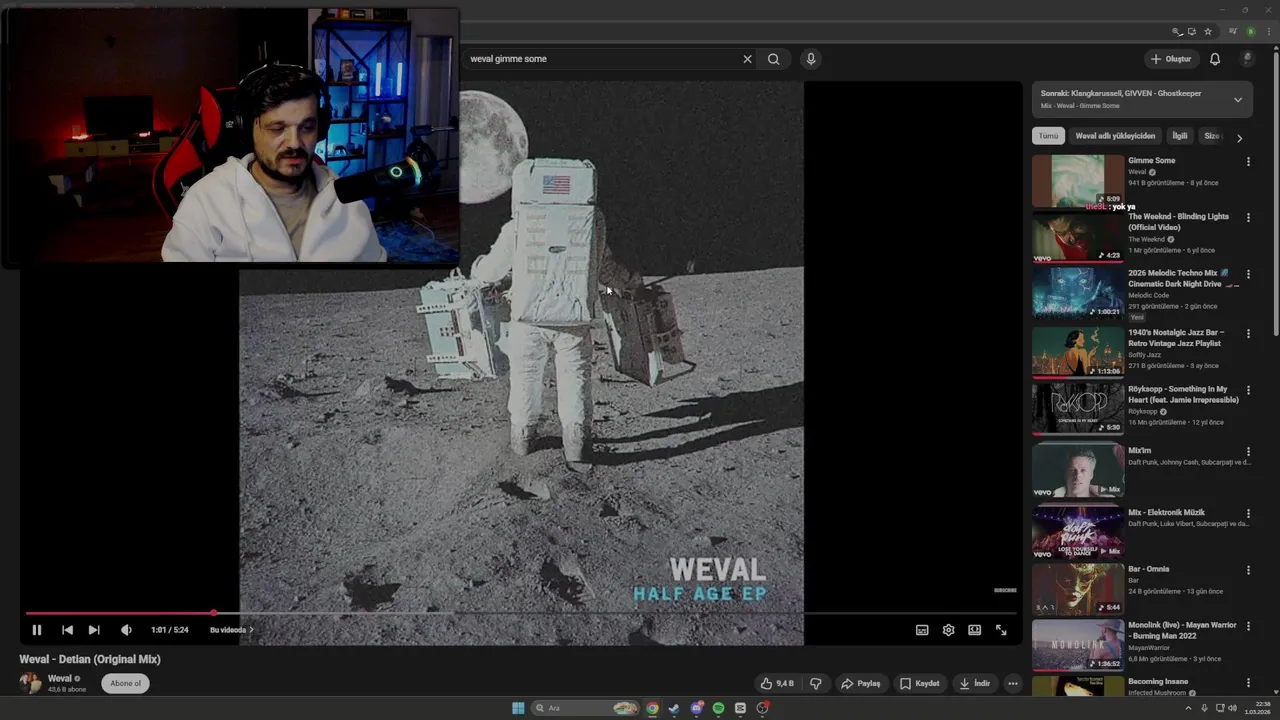Open the green Chrome profile avatar
The height and width of the screenshot is (720, 1280).
(x=1250, y=32)
